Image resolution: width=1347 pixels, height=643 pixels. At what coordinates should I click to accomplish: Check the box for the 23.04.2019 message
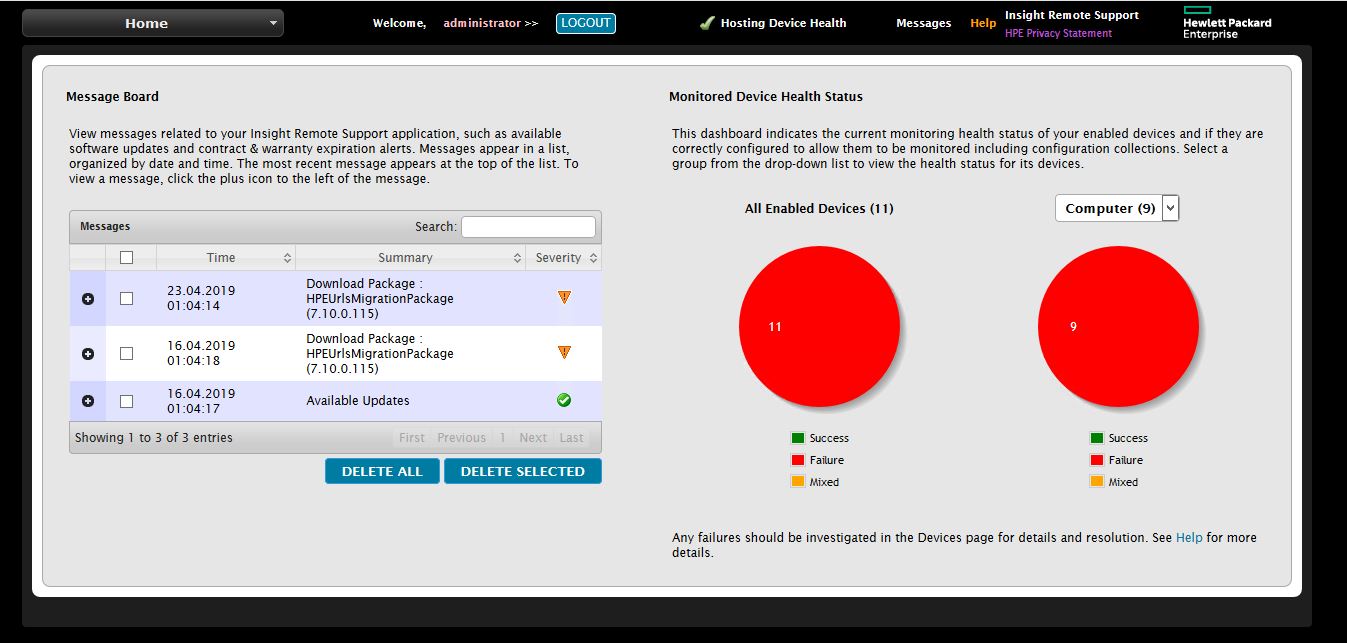coord(126,298)
